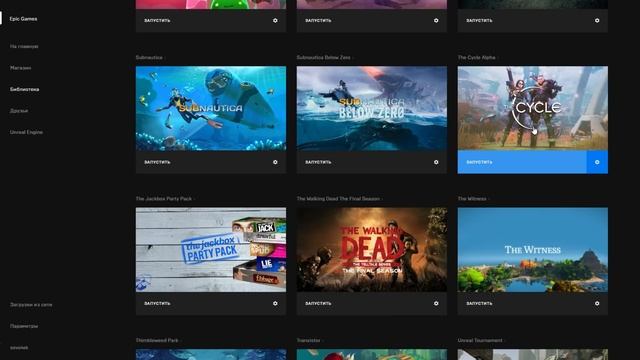Click the blue Запустить button for The Cycle
Screen dimensions: 640x360
pos(522,162)
